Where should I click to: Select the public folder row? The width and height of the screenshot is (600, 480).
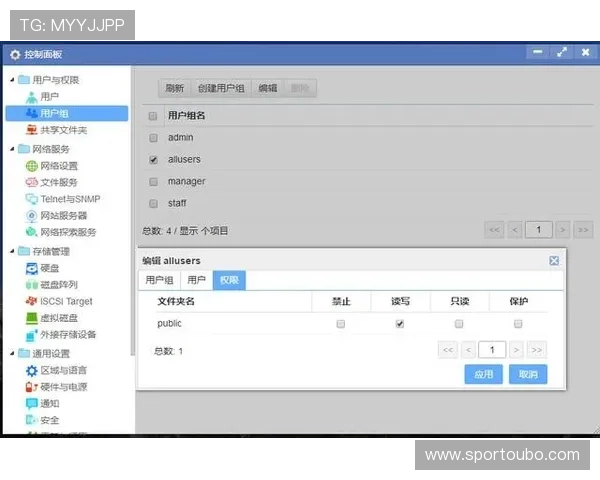pyautogui.click(x=351, y=324)
